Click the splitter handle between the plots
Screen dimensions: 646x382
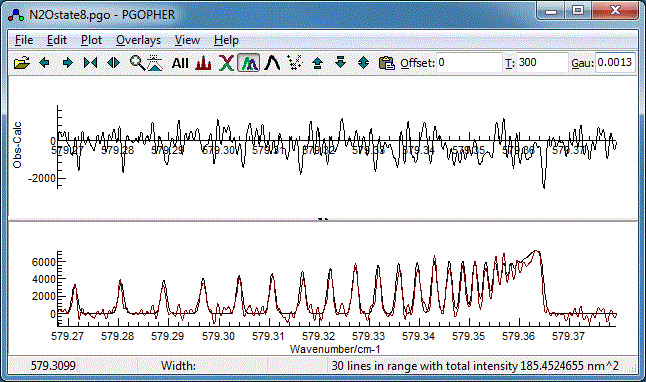coord(323,220)
